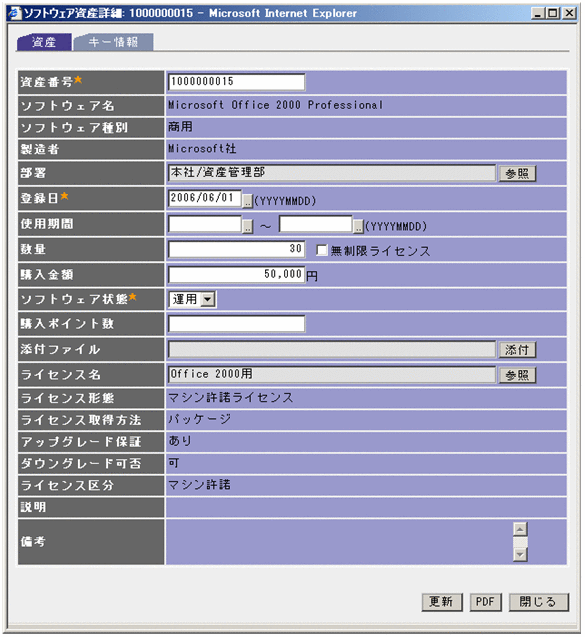585x637 pixels.
Task: Click the 添付 button
Action: click(517, 350)
